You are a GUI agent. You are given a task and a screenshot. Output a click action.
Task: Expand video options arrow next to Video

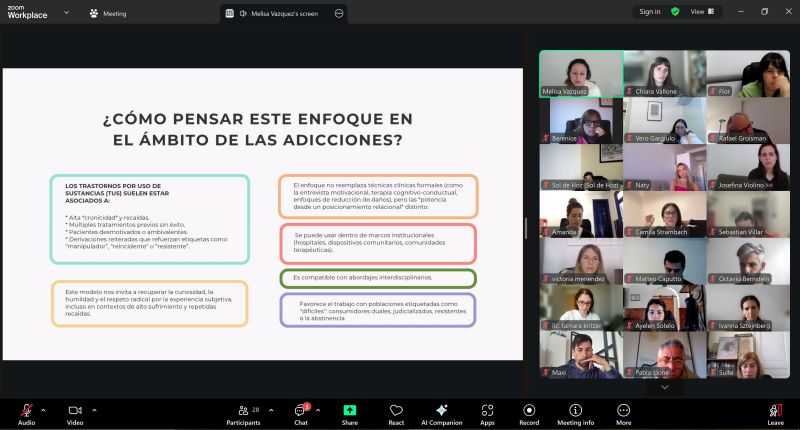(94, 409)
